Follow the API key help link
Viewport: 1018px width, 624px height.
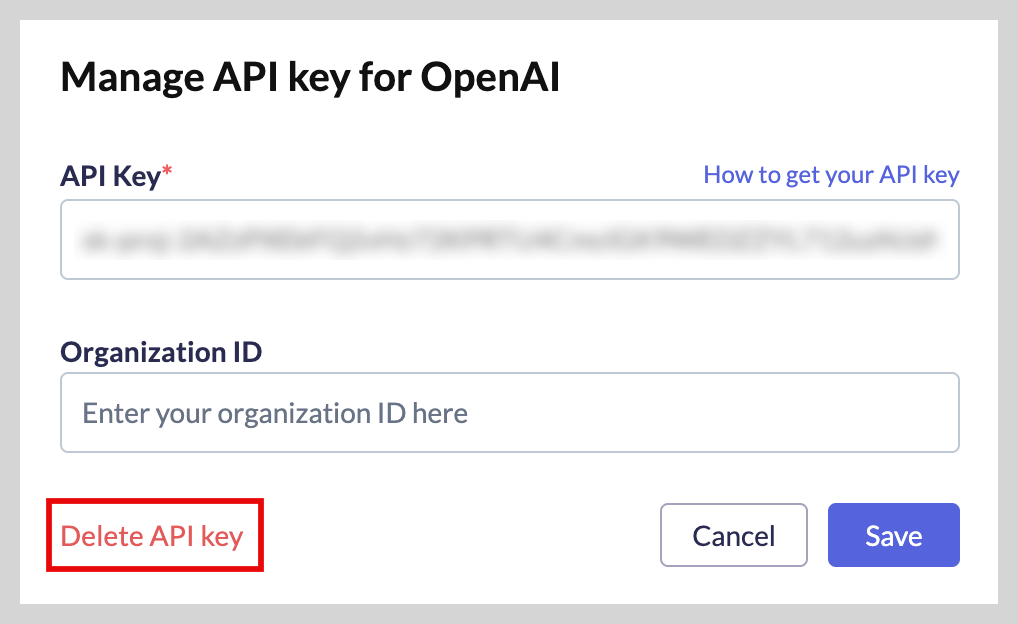point(831,175)
